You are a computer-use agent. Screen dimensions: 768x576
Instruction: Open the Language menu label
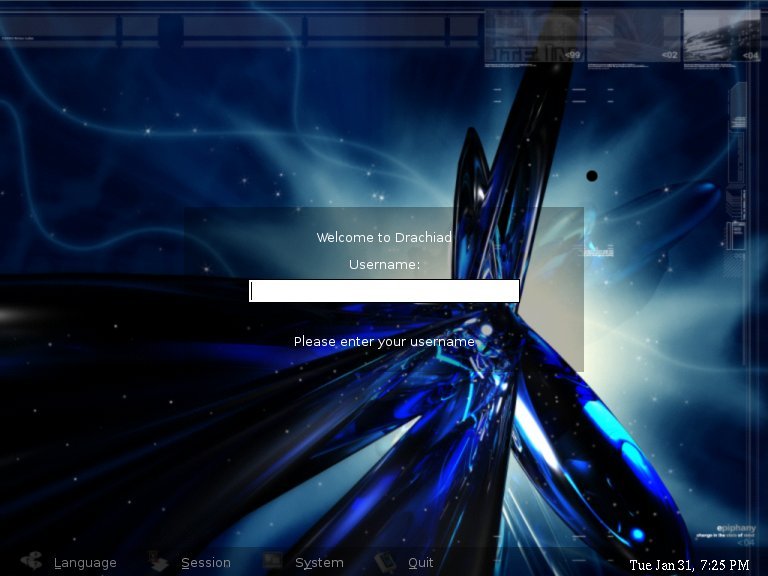[x=85, y=563]
